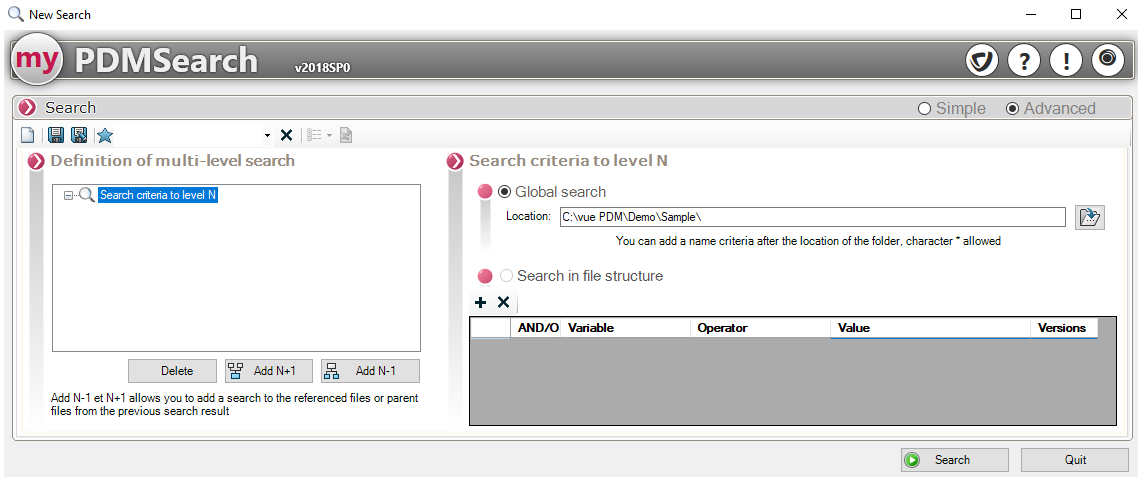Image resolution: width=1138 pixels, height=477 pixels.
Task: Select the Simple search mode
Action: click(925, 108)
